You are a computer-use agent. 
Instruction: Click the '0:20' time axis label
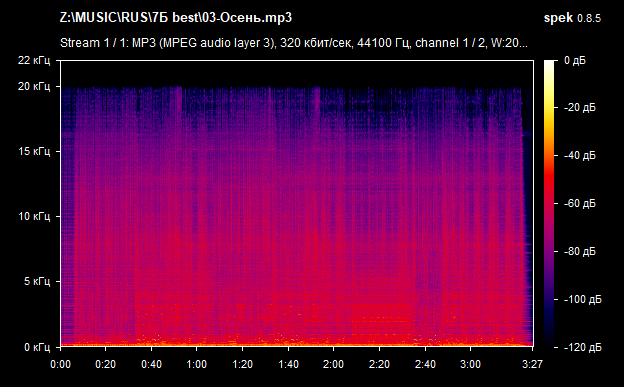click(x=105, y=364)
